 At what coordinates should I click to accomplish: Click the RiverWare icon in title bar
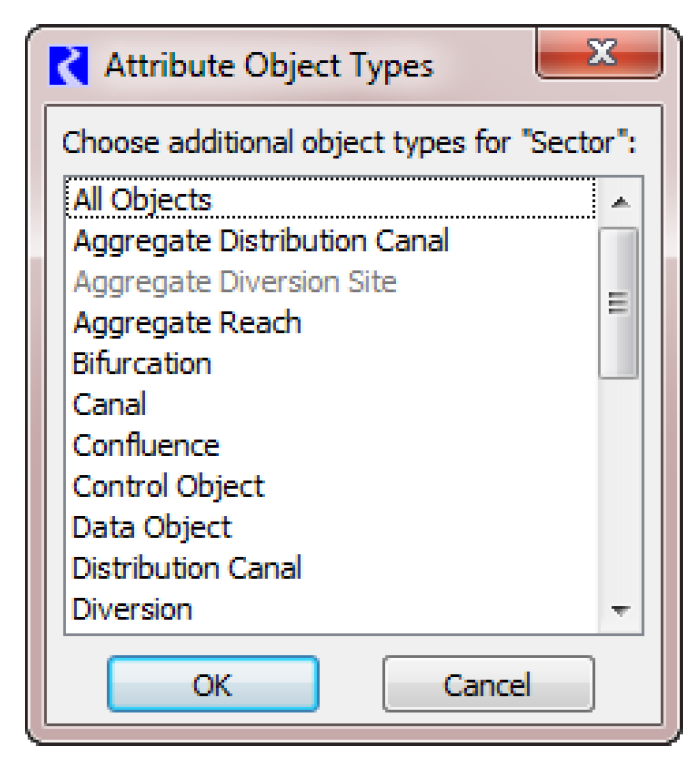69,67
